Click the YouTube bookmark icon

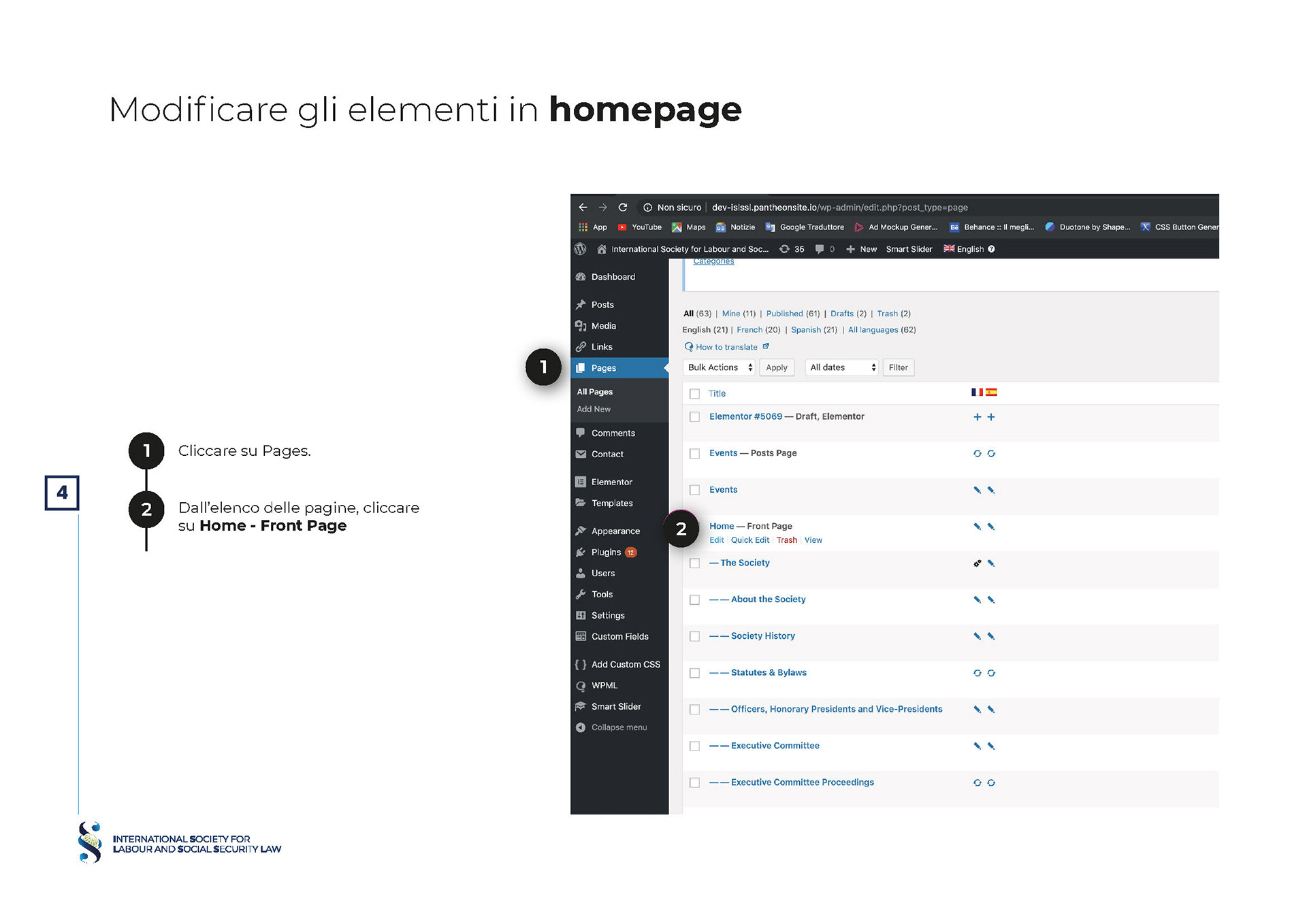click(x=622, y=227)
